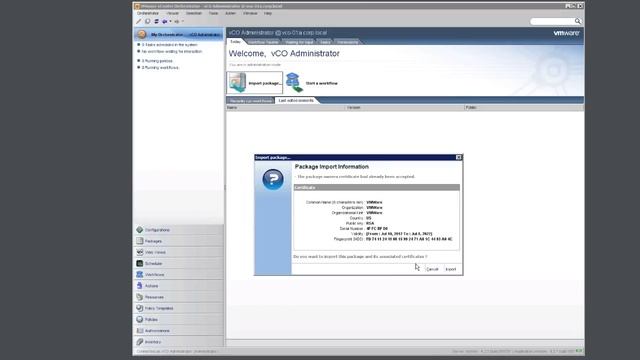Switch to the Tasks tab
The width and height of the screenshot is (640, 360).
[325, 42]
